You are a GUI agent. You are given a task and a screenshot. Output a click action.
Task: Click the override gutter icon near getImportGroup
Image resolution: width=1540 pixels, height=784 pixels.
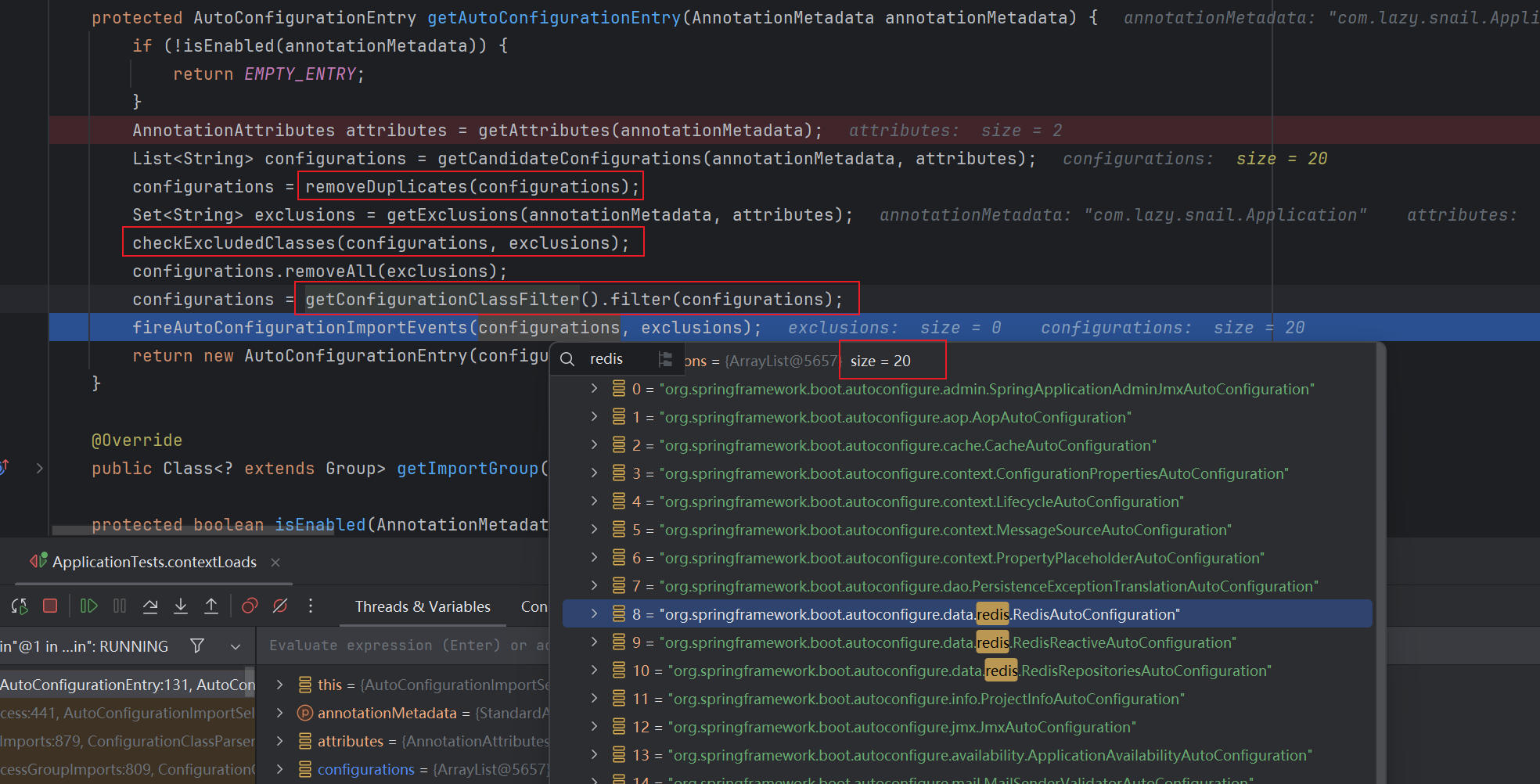tap(5, 467)
